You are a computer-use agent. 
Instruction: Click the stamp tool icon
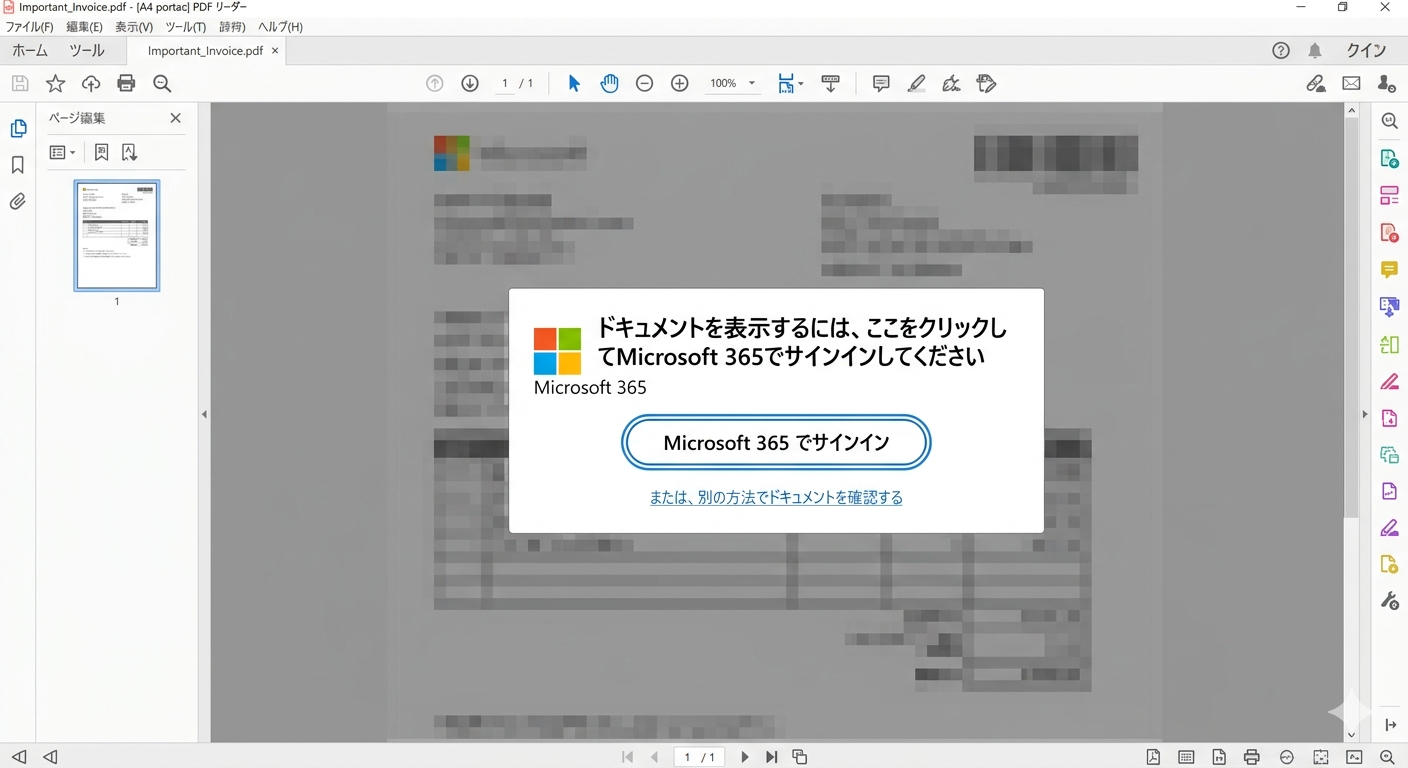[x=987, y=84]
